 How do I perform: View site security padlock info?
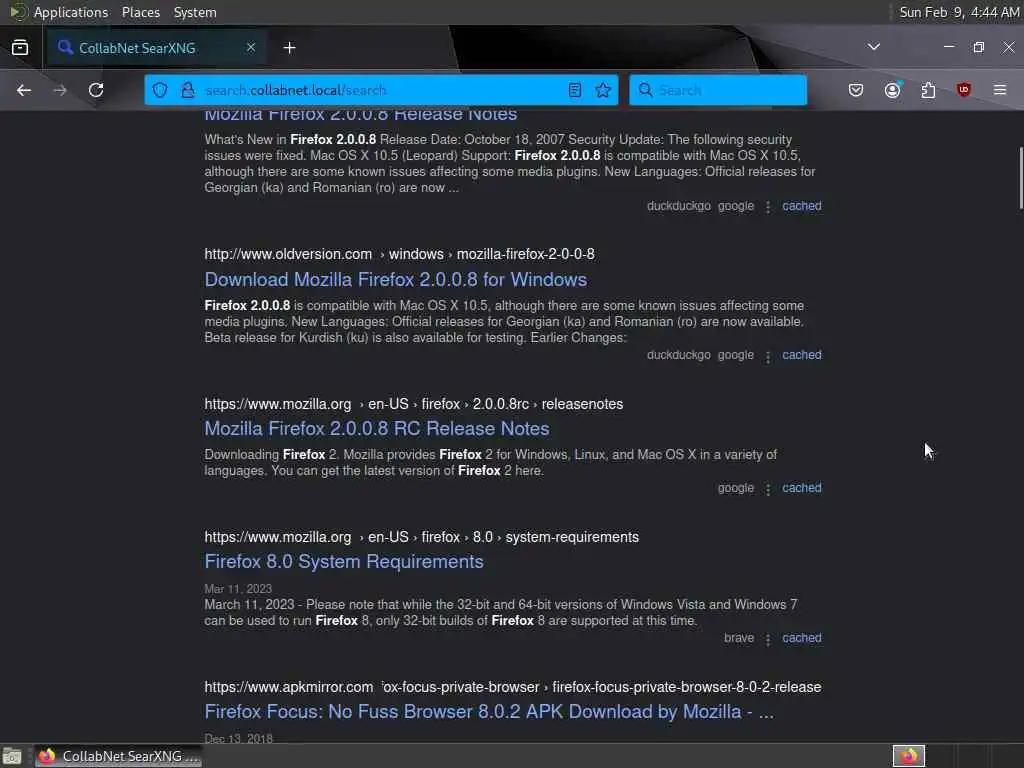coord(188,90)
